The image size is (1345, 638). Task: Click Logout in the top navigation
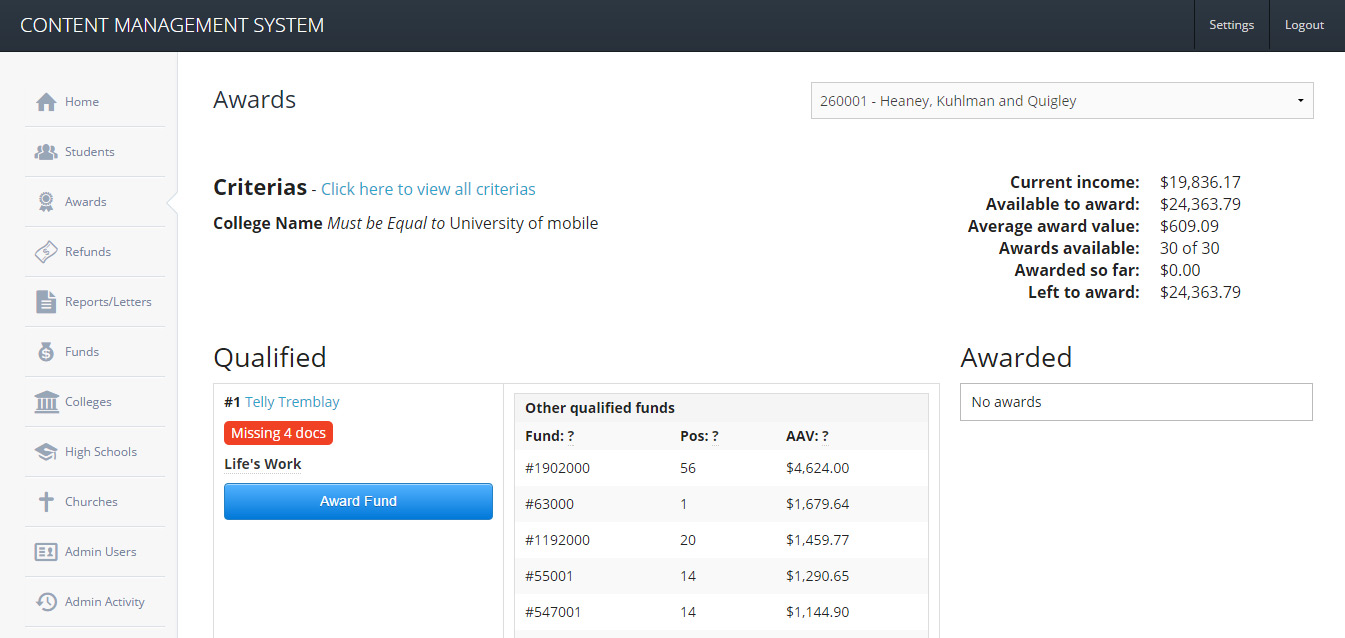pyautogui.click(x=1304, y=25)
